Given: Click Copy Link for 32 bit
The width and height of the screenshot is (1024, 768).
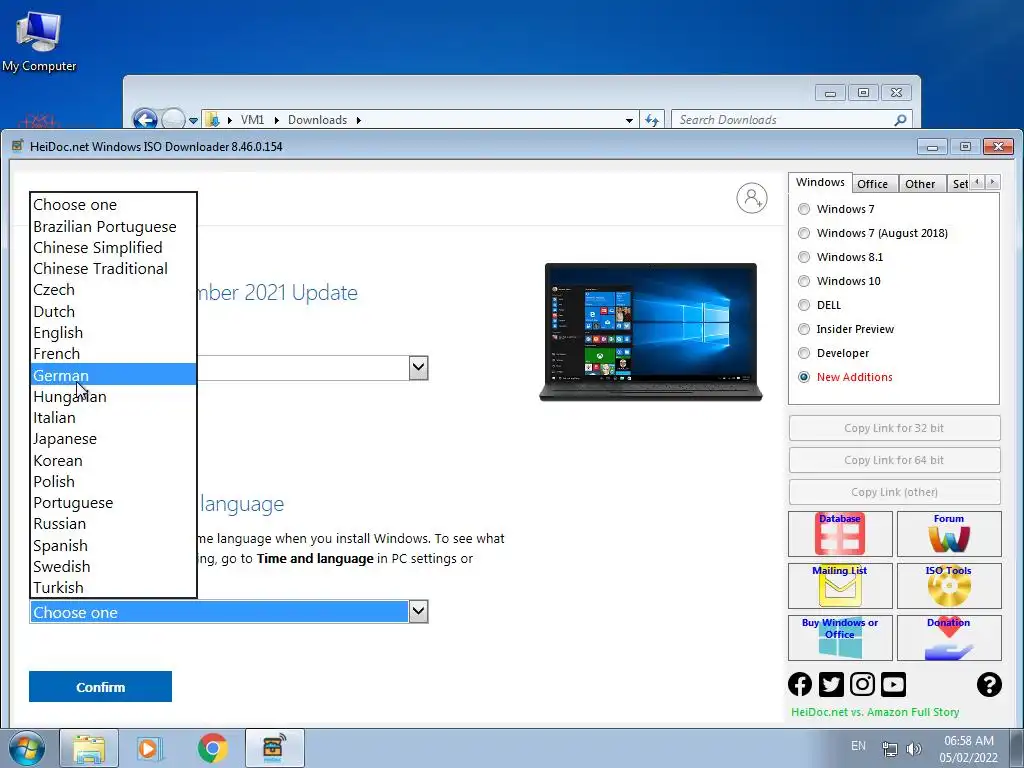Looking at the screenshot, I should point(894,428).
